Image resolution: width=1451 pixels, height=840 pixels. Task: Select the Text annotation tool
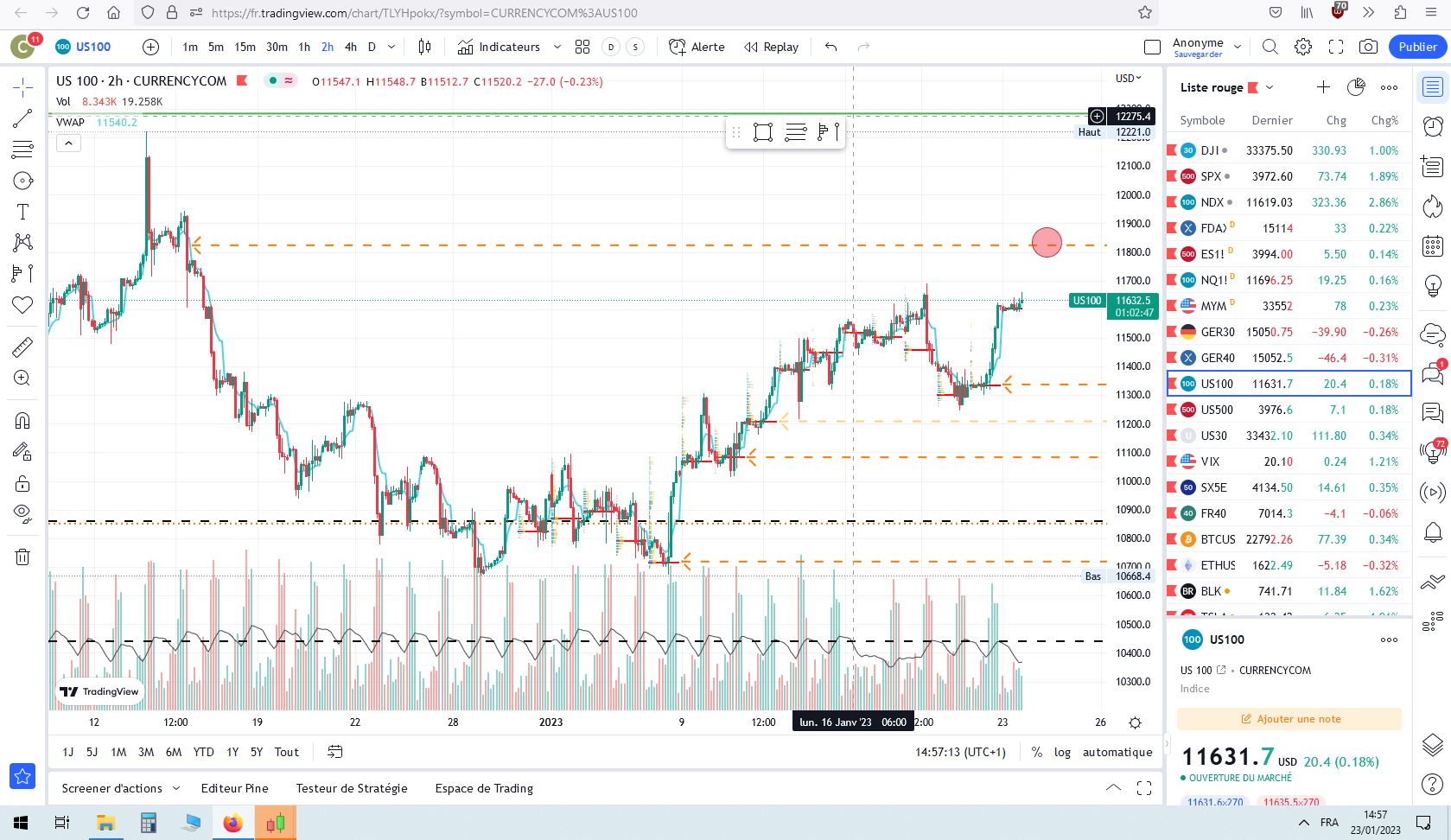pos(22,213)
